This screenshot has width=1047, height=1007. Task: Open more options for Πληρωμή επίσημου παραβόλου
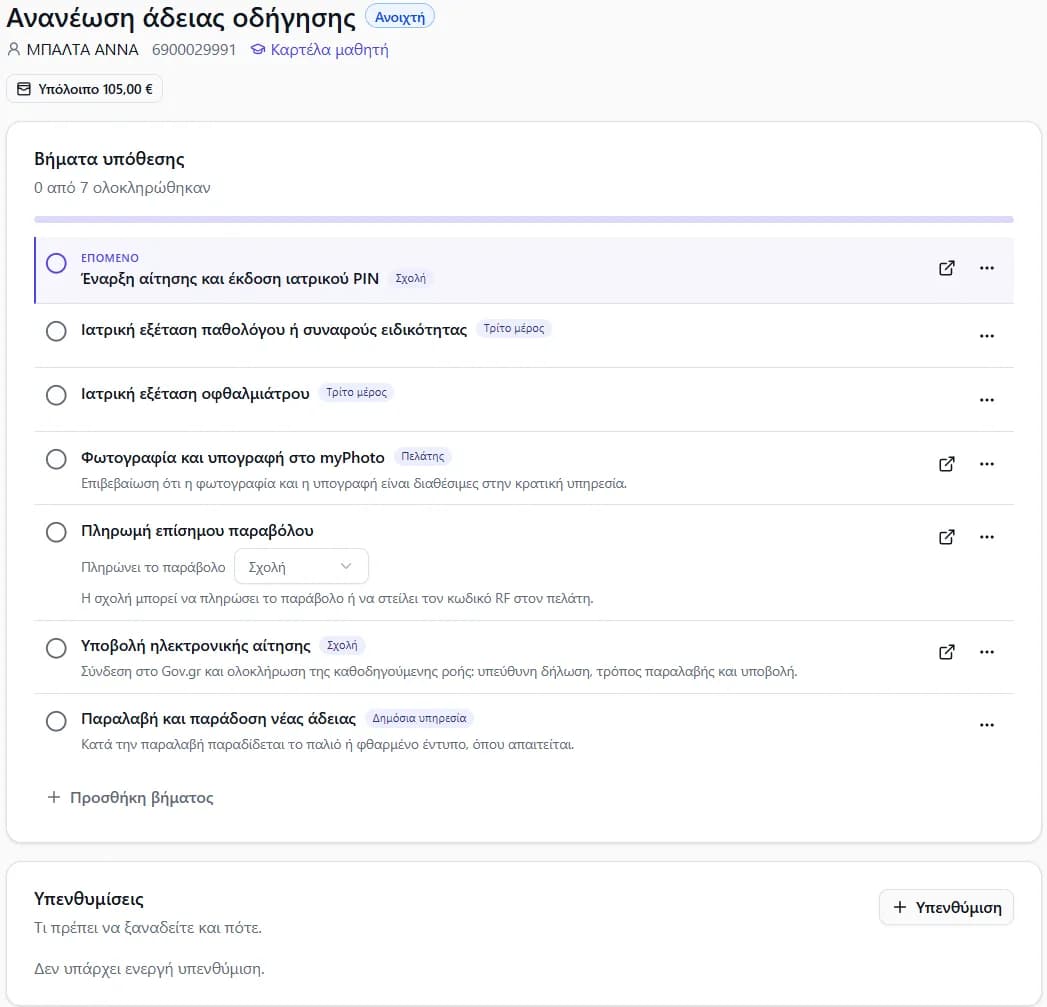[x=987, y=537]
